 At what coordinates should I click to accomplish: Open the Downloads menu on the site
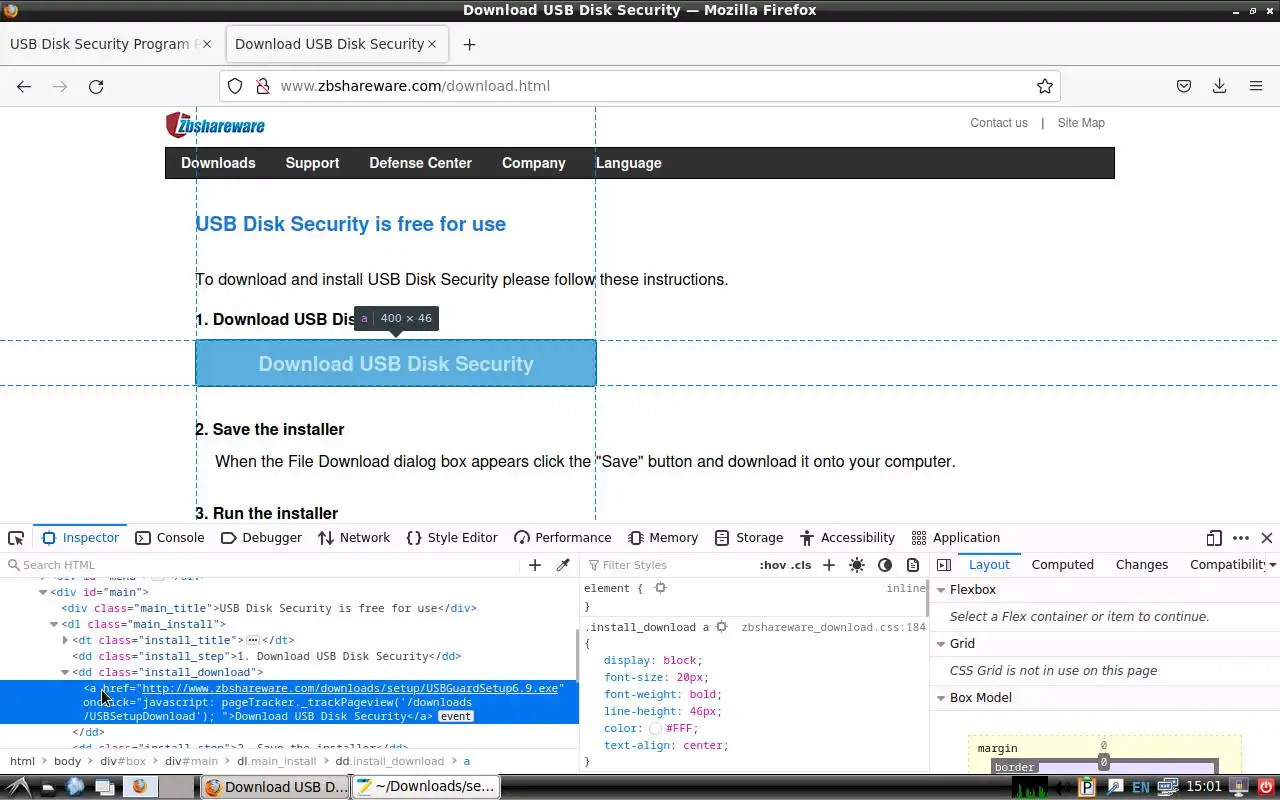click(218, 163)
